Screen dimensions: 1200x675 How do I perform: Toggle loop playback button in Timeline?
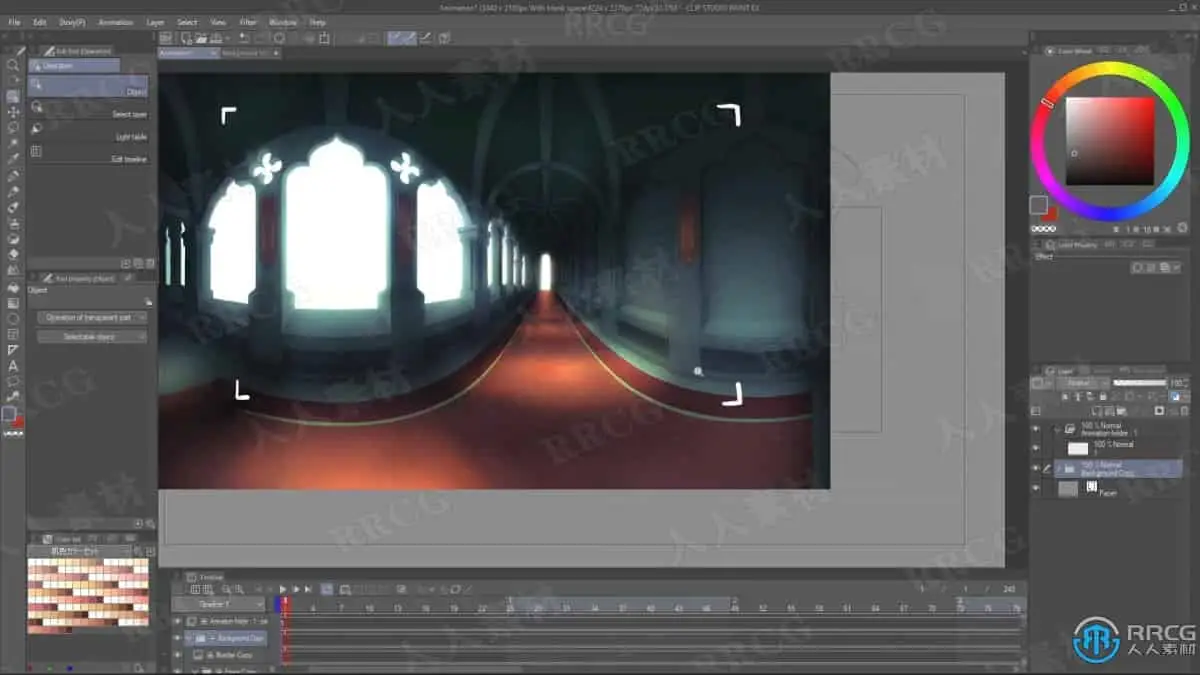(327, 589)
